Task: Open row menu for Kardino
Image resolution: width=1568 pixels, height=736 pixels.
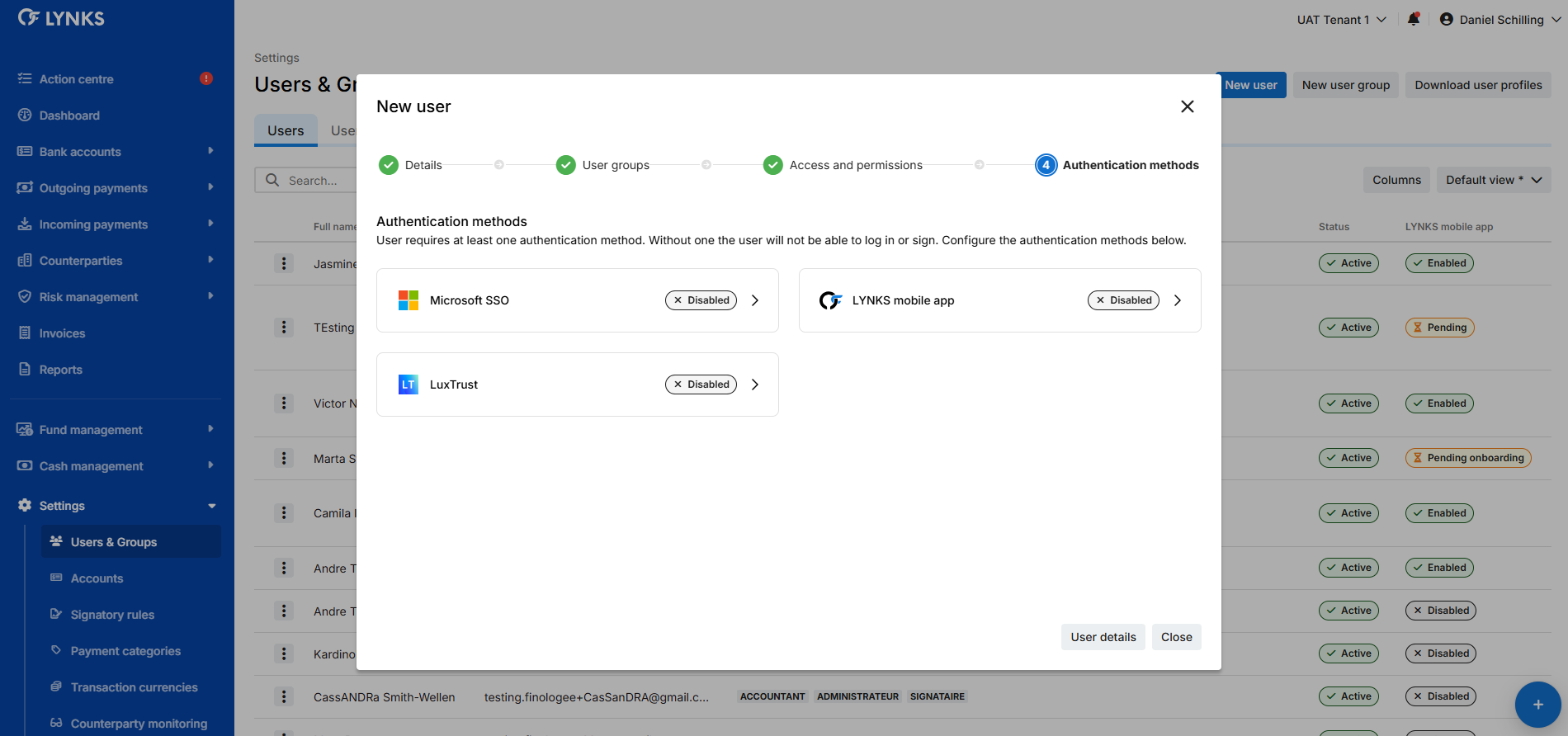Action: pos(284,653)
